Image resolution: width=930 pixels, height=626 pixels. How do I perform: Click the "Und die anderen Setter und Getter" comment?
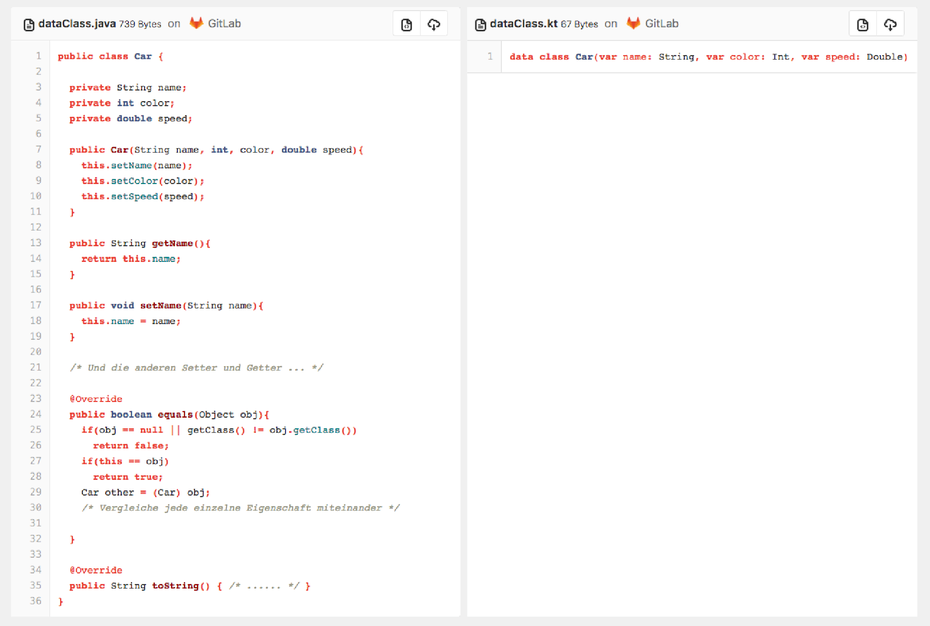[x=197, y=368]
